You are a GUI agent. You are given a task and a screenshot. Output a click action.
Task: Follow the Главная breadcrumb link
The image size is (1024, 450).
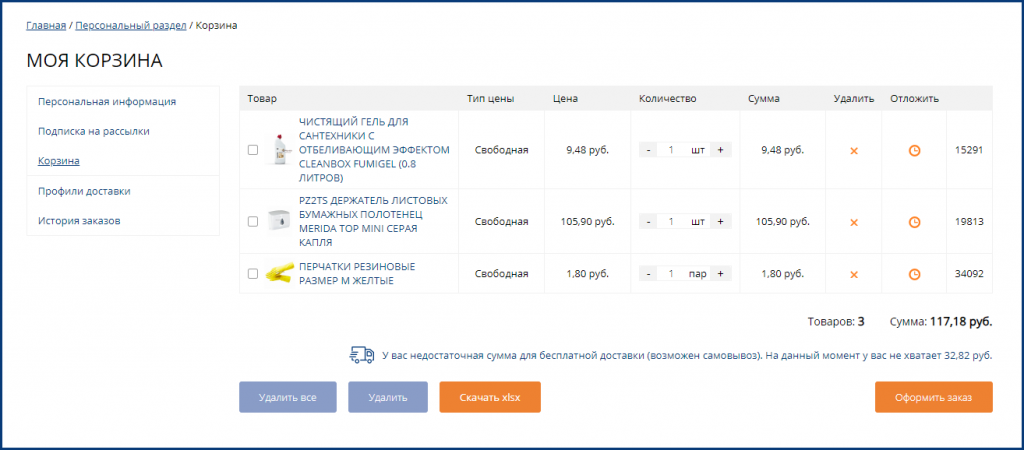coord(46,25)
